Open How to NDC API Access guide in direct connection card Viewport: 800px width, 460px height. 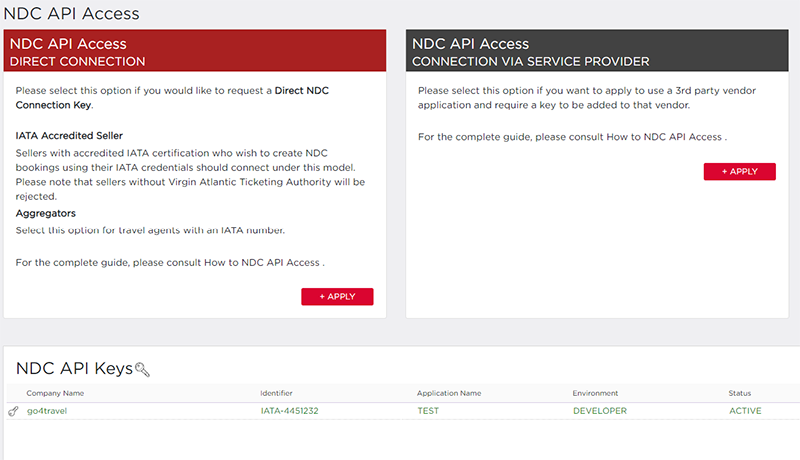pyautogui.click(x=262, y=263)
